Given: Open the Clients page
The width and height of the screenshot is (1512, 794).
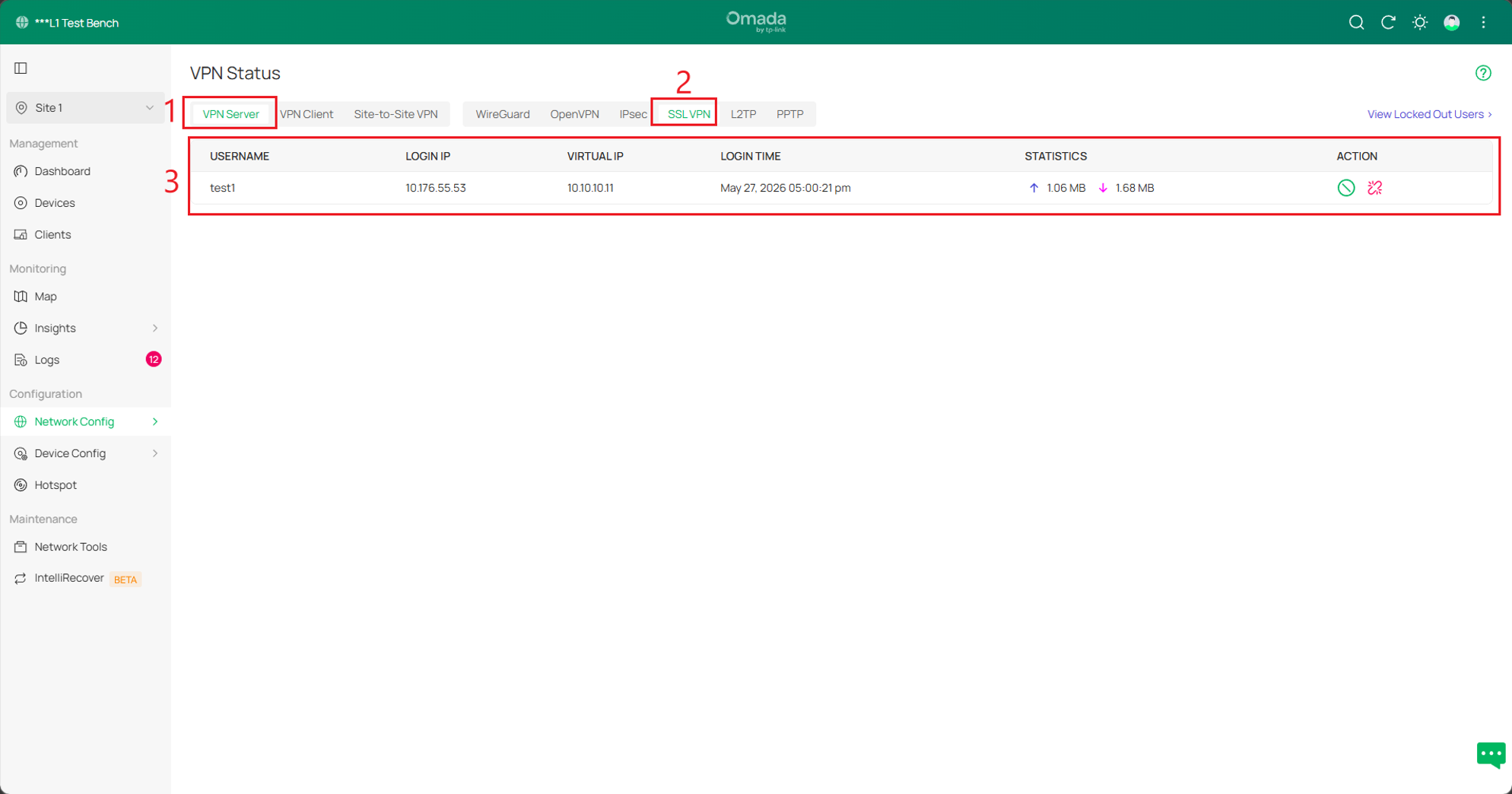Looking at the screenshot, I should click(52, 234).
